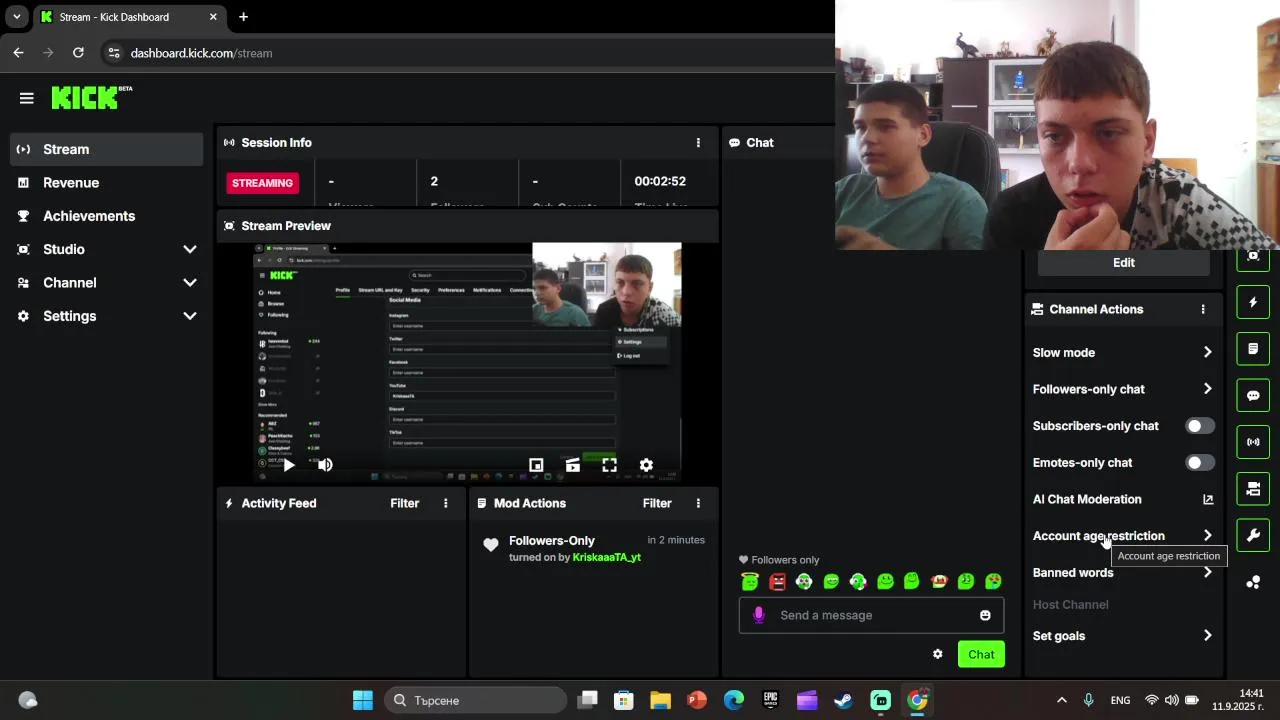The height and width of the screenshot is (720, 1280).
Task: Click the broadcast signal icon in right rail
Action: pyautogui.click(x=1253, y=442)
